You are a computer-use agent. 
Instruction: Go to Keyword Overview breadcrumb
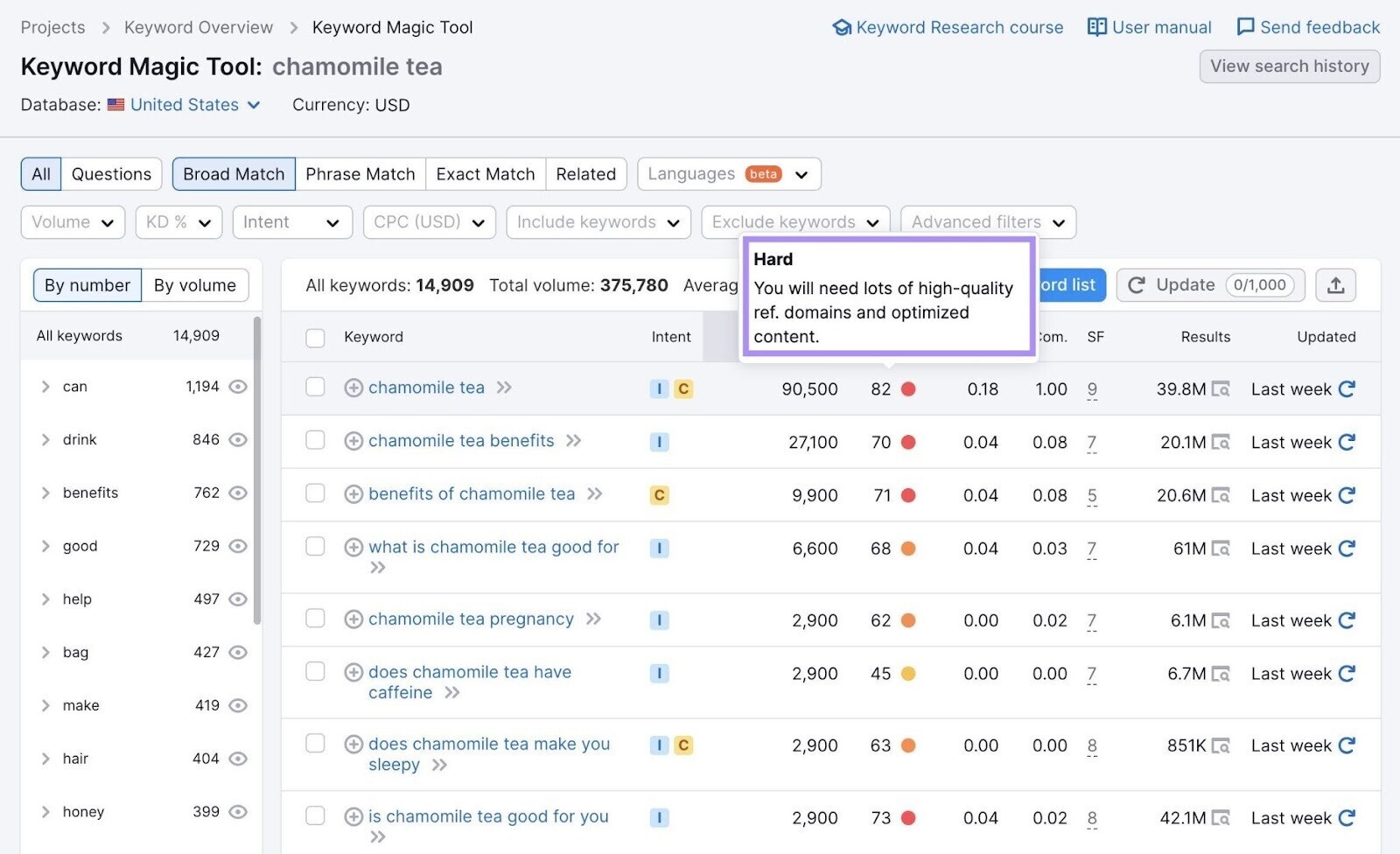199,27
